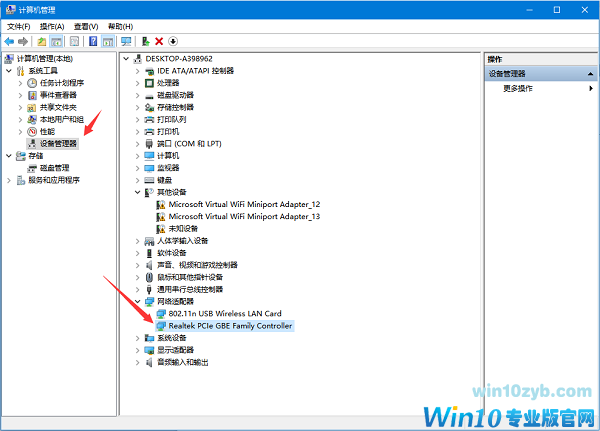This screenshot has width=600, height=431.
Task: Click the 人体学输入设备 icon
Action: (149, 241)
